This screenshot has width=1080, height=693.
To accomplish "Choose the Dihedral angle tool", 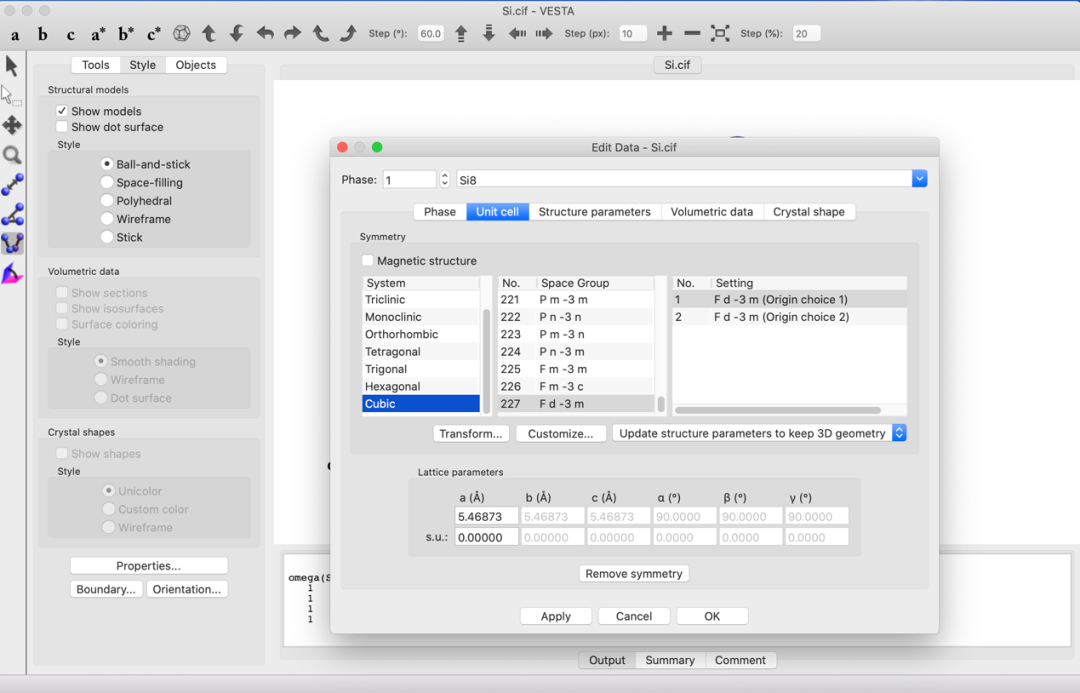I will click(x=12, y=243).
